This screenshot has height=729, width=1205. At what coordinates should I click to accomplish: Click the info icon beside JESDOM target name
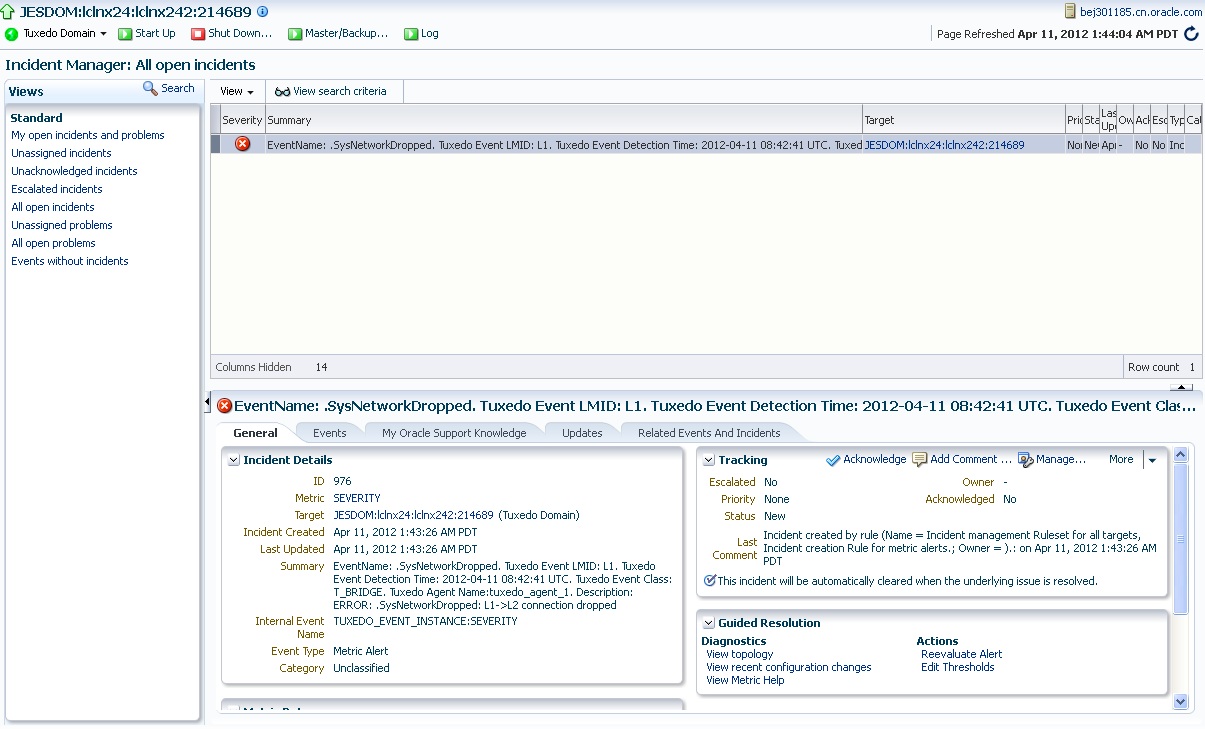(x=263, y=12)
